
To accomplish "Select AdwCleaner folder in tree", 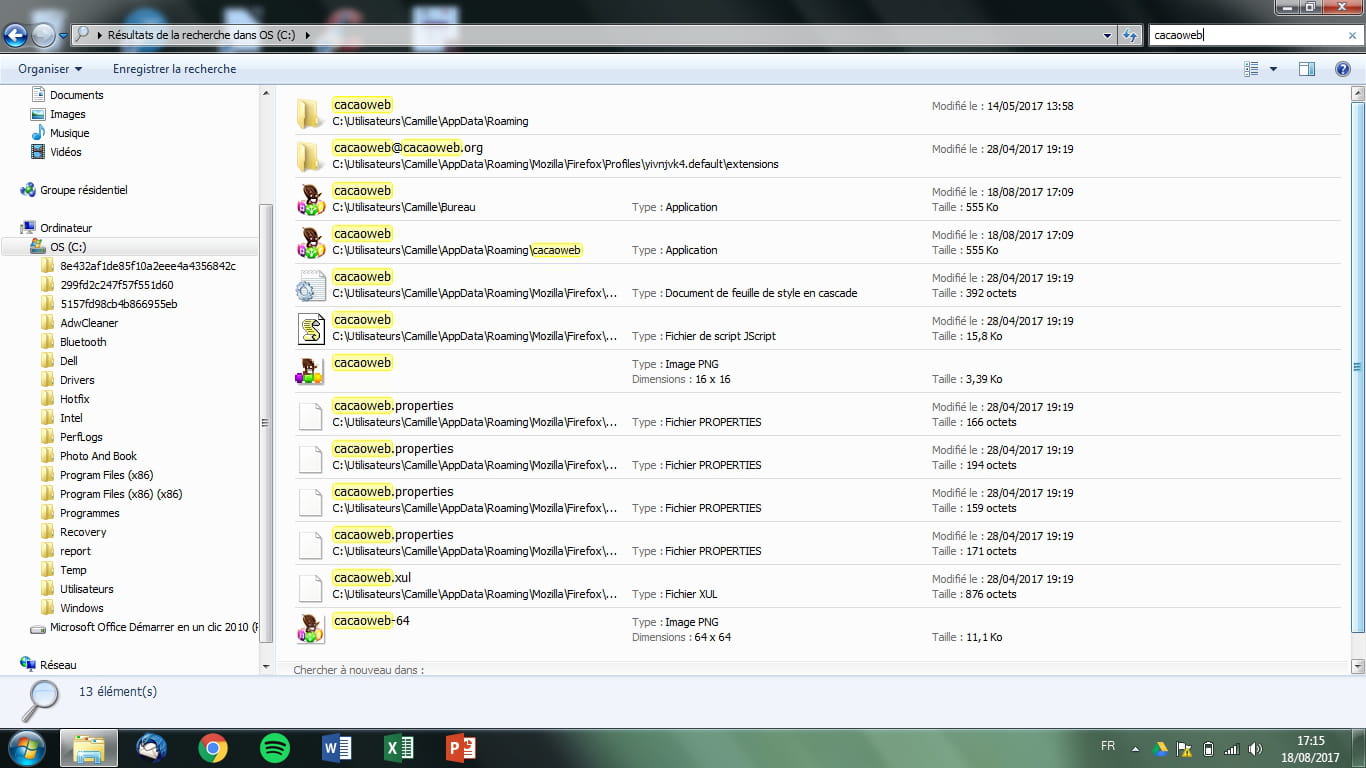I will pyautogui.click(x=89, y=323).
